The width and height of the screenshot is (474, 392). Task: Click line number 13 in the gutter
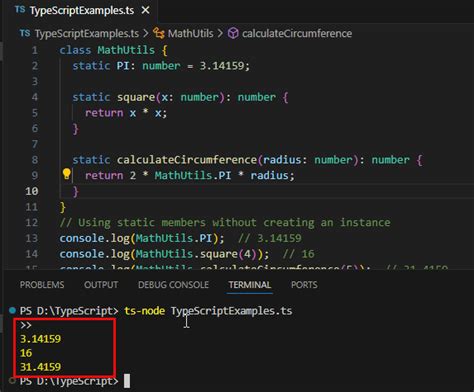(32, 238)
